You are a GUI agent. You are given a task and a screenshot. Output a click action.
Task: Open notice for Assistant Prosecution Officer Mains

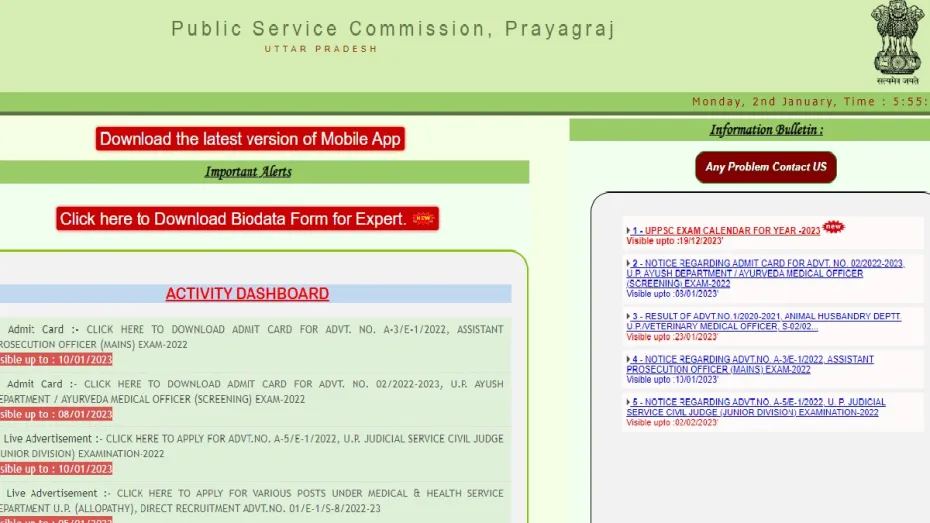pos(750,364)
